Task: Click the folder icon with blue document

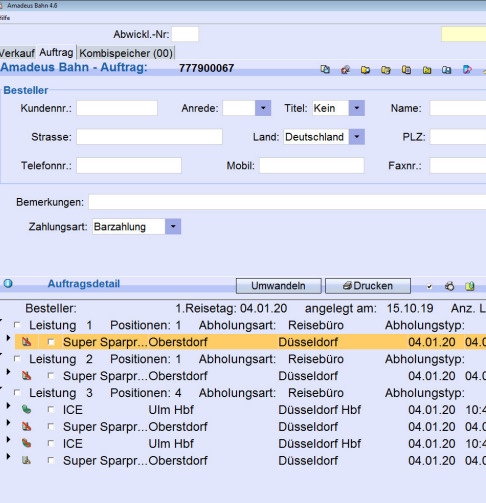Action: click(406, 70)
